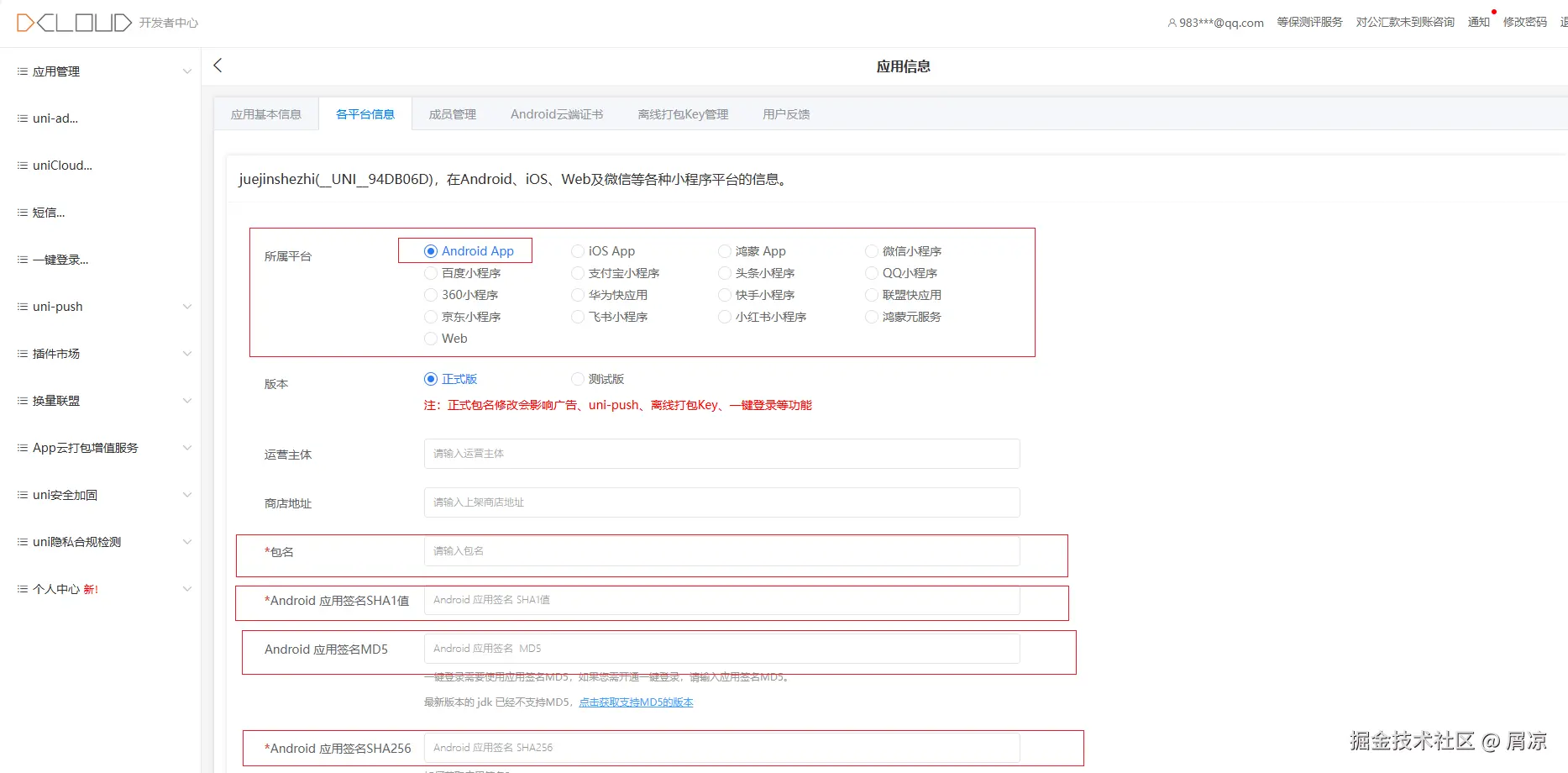Screen dimensions: 1568x773
Task: Open the 对公汇款未到账咨询 link
Action: (1405, 23)
